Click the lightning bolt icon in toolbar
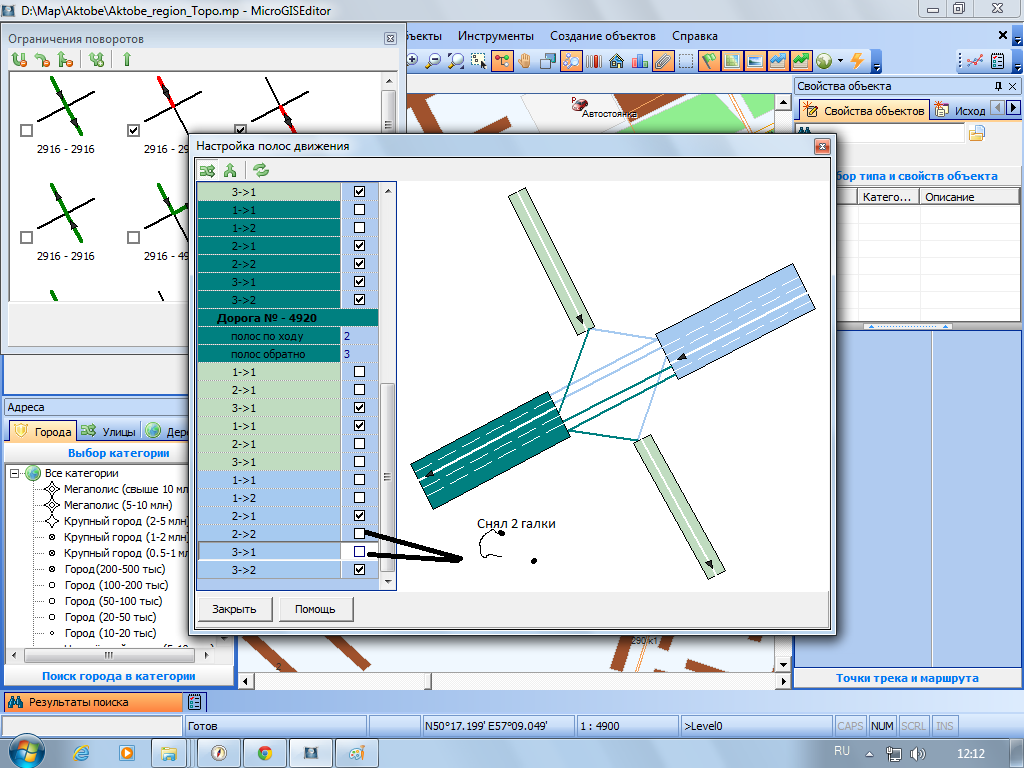1024x768 pixels. click(857, 60)
